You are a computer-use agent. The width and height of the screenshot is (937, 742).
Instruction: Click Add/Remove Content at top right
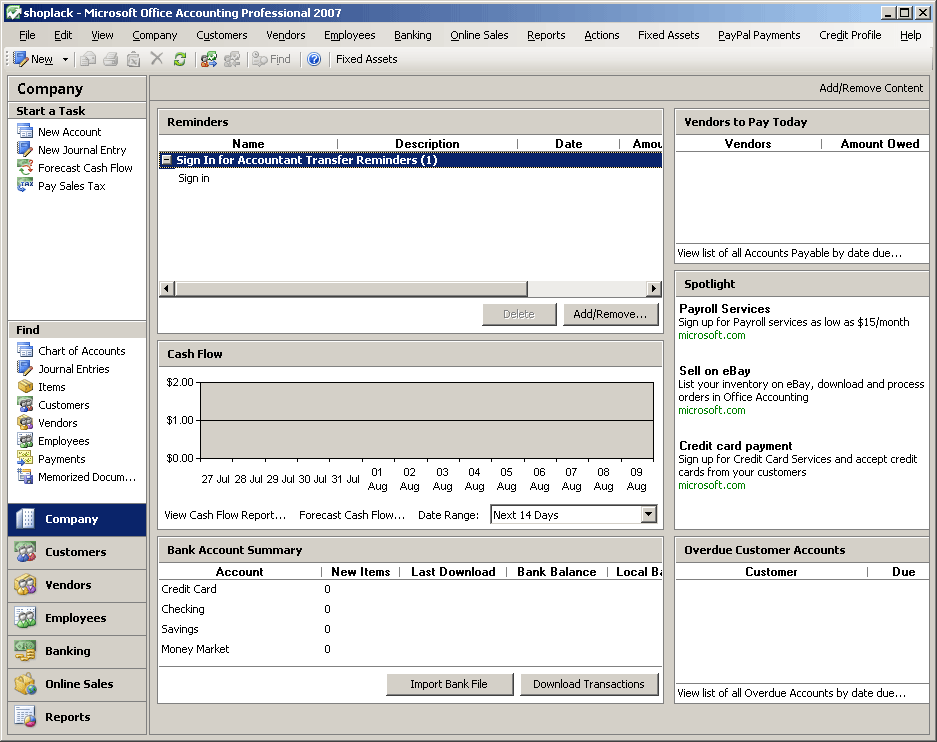tap(871, 88)
